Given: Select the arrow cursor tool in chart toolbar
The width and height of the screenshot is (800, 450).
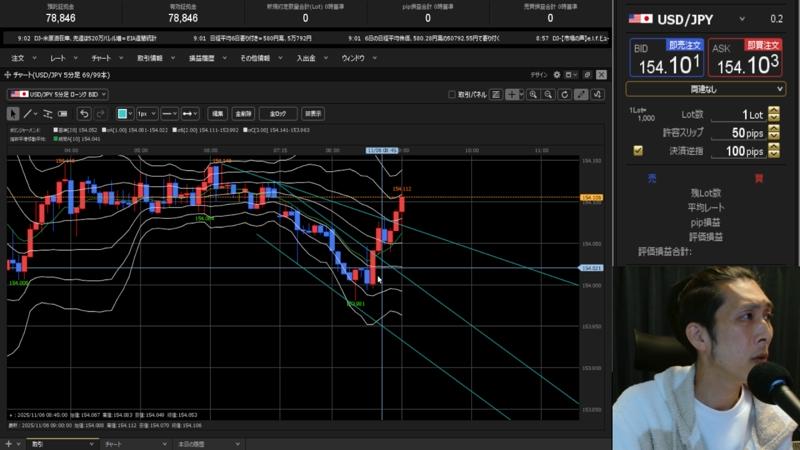Looking at the screenshot, I should point(13,113).
